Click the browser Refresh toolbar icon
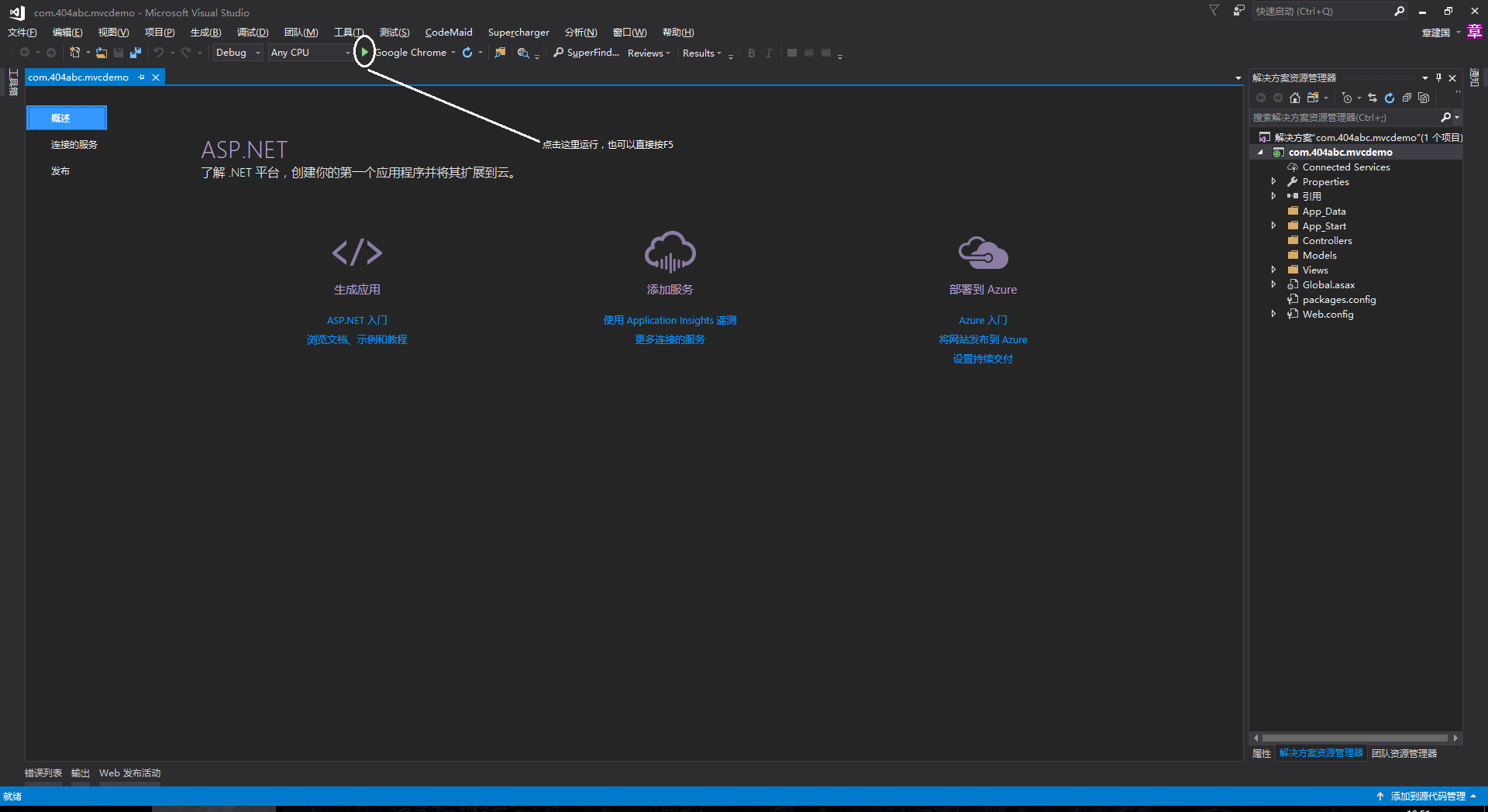Screen dimensions: 1488x812 click(467, 53)
